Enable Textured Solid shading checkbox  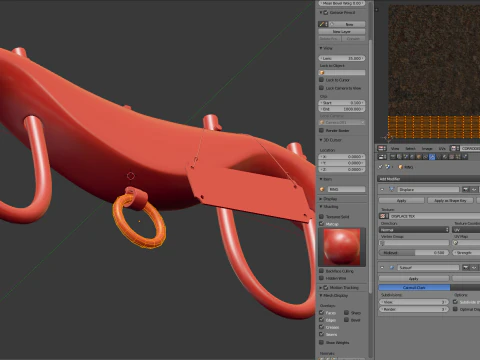321,217
